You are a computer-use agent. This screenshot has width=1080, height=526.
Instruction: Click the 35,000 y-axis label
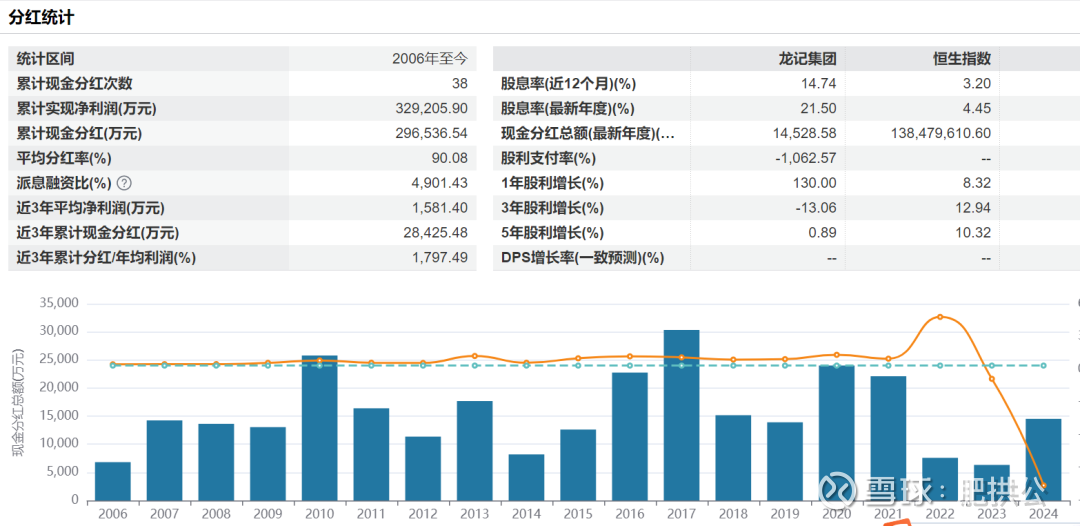tap(60, 304)
